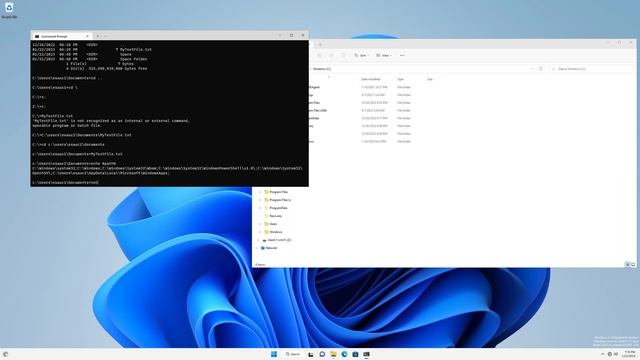
Task: Switch to the large thumbnails view icon in the status bar
Action: click(633, 264)
